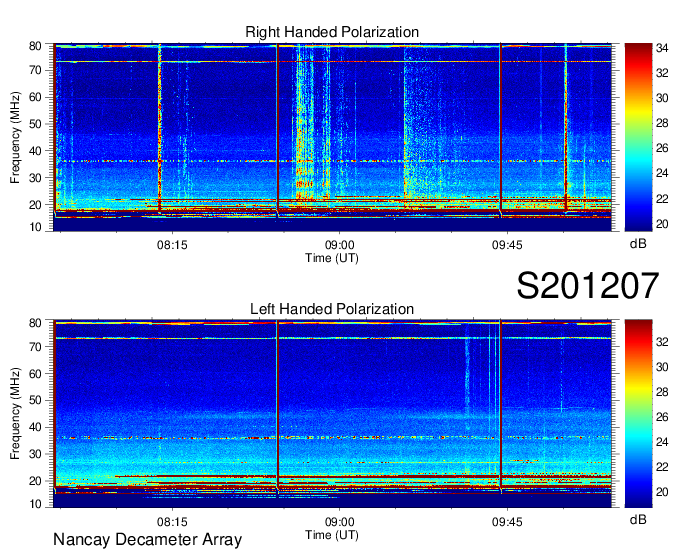
Task: Click the Right Handed Polarization spectrogram image
Action: tap(332, 137)
